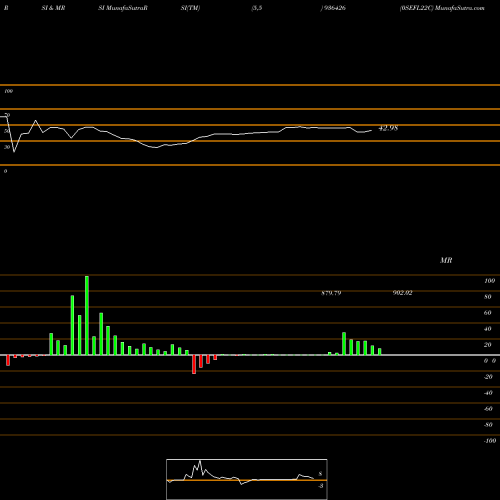Image resolution: width=500 pixels, height=500 pixels.
Task: Click the -3 label in mini chart
Action: [321, 486]
